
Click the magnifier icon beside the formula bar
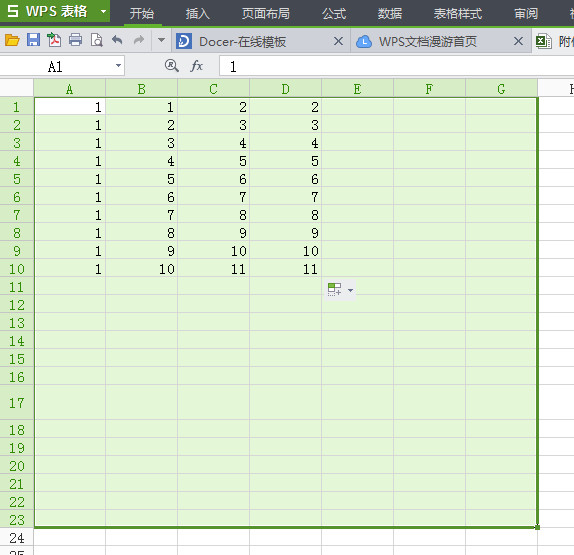(x=171, y=66)
